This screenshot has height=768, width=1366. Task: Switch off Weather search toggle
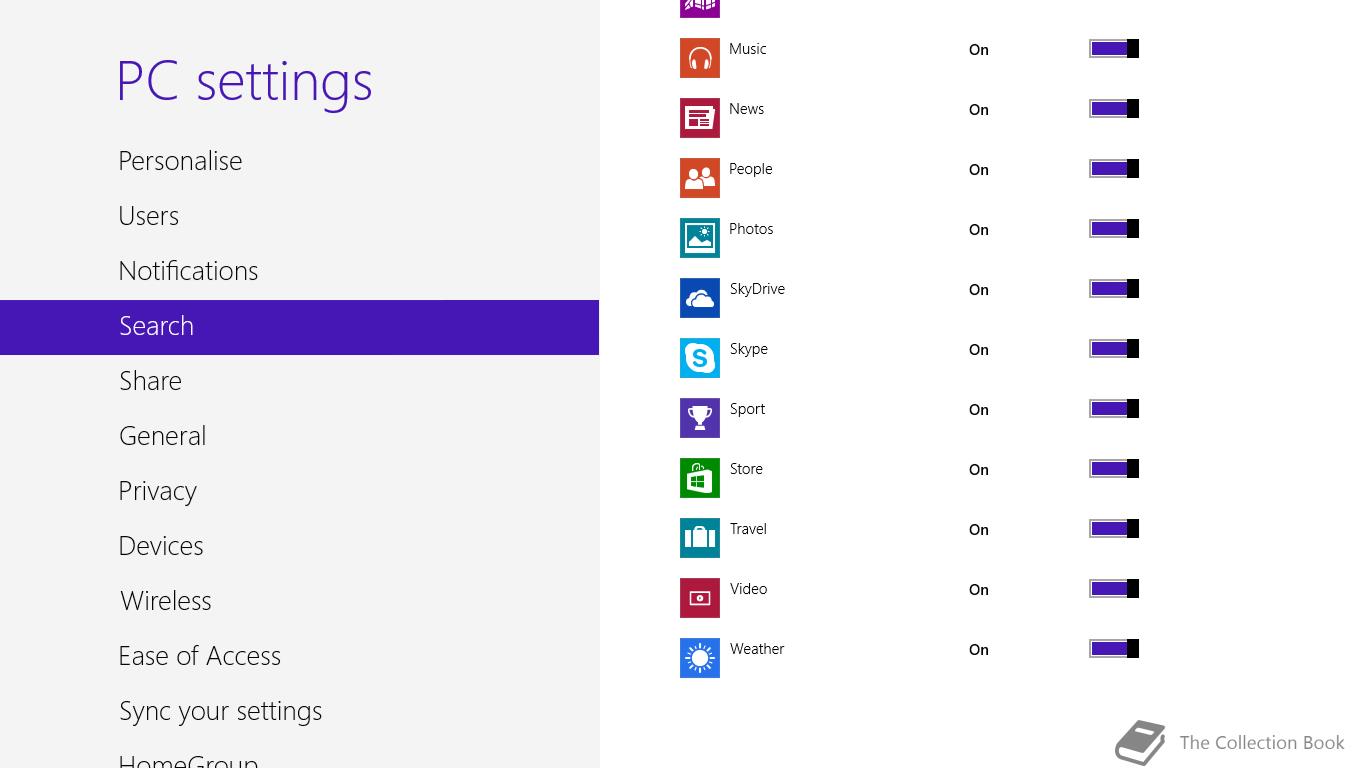1114,649
